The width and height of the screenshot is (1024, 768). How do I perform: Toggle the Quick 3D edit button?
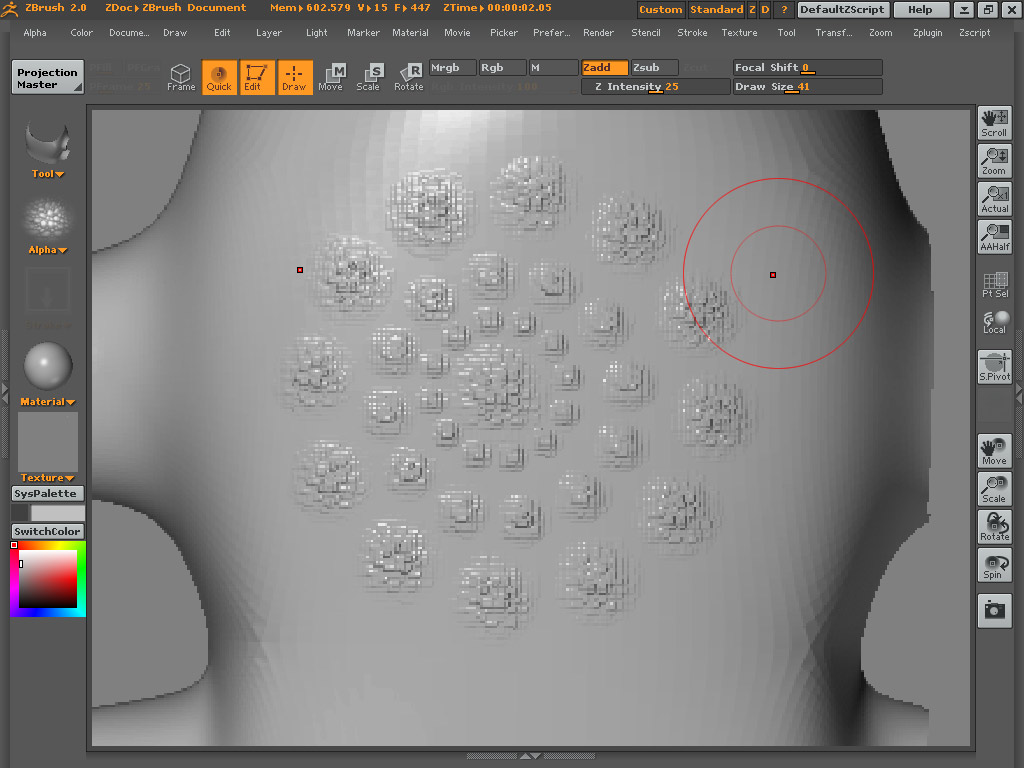[x=219, y=77]
